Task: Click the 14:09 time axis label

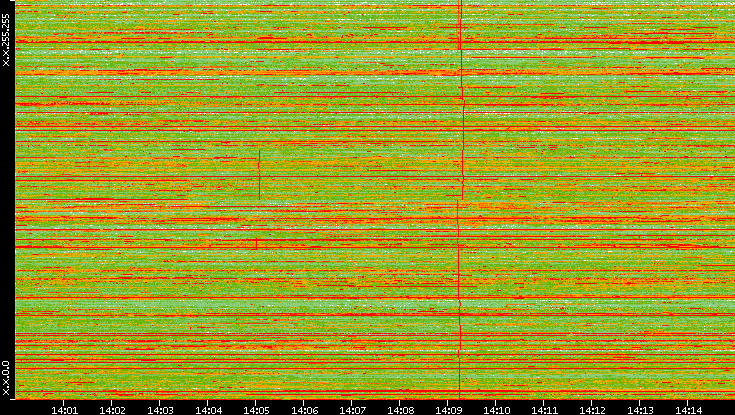Action: pos(448,410)
